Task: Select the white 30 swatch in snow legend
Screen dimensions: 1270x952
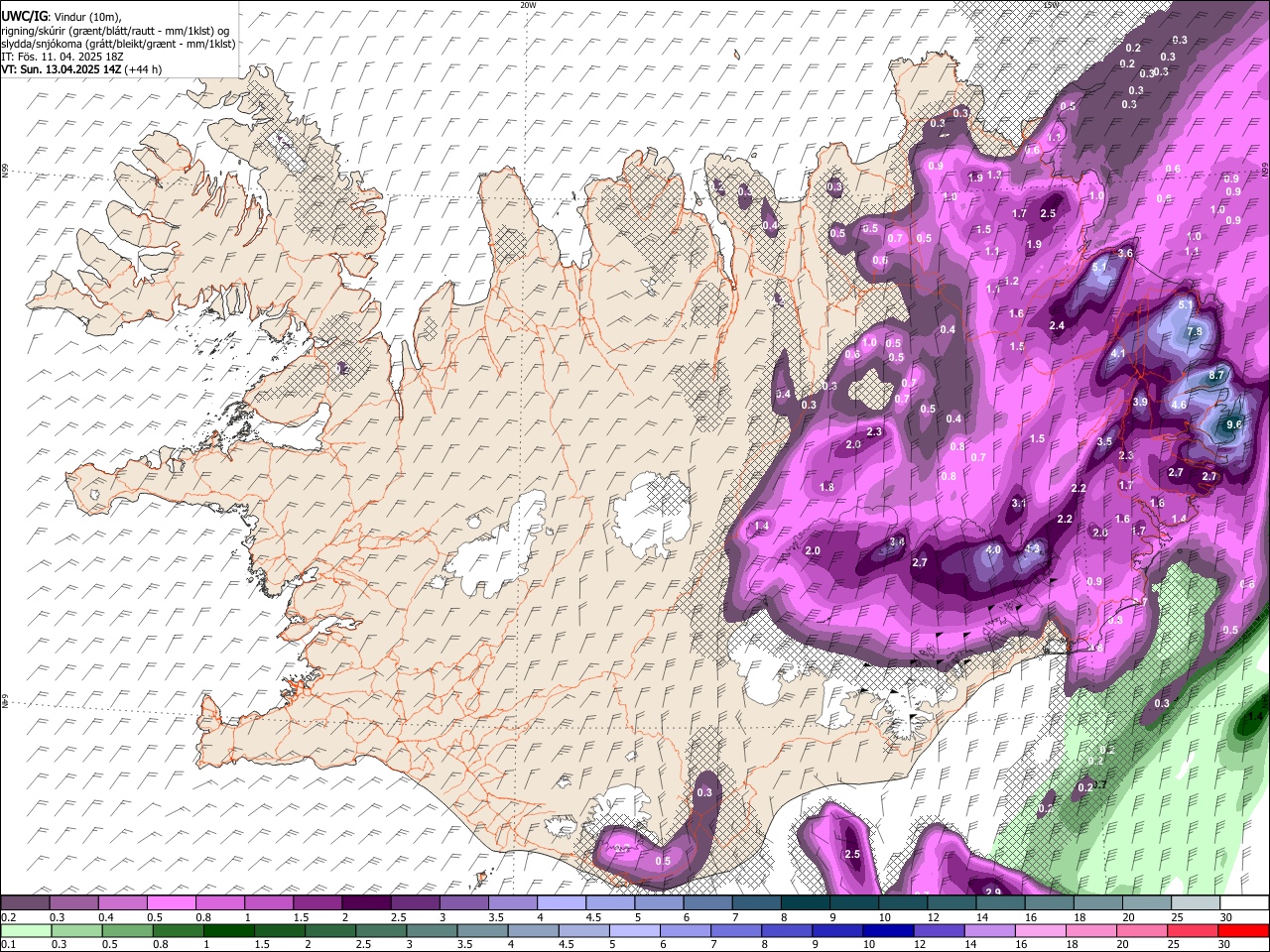Action: coord(1244,903)
